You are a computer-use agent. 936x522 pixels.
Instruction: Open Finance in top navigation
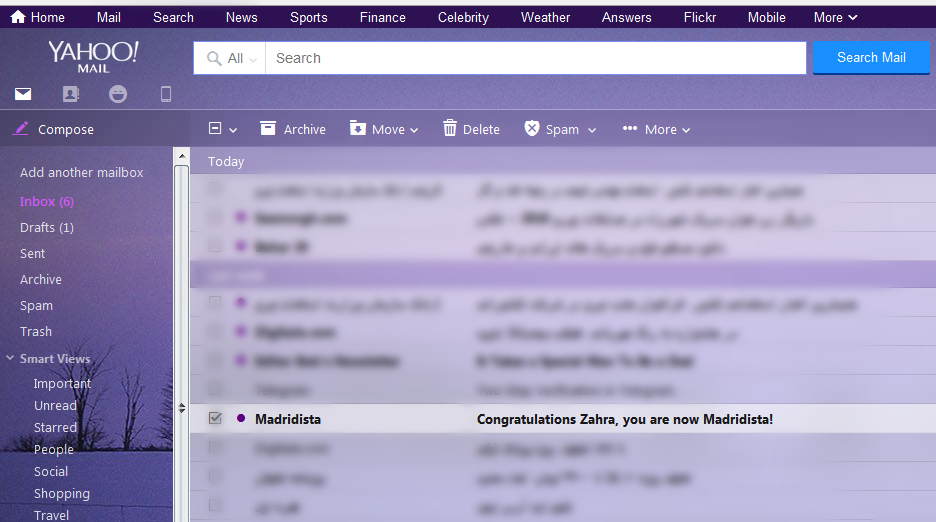tap(383, 17)
